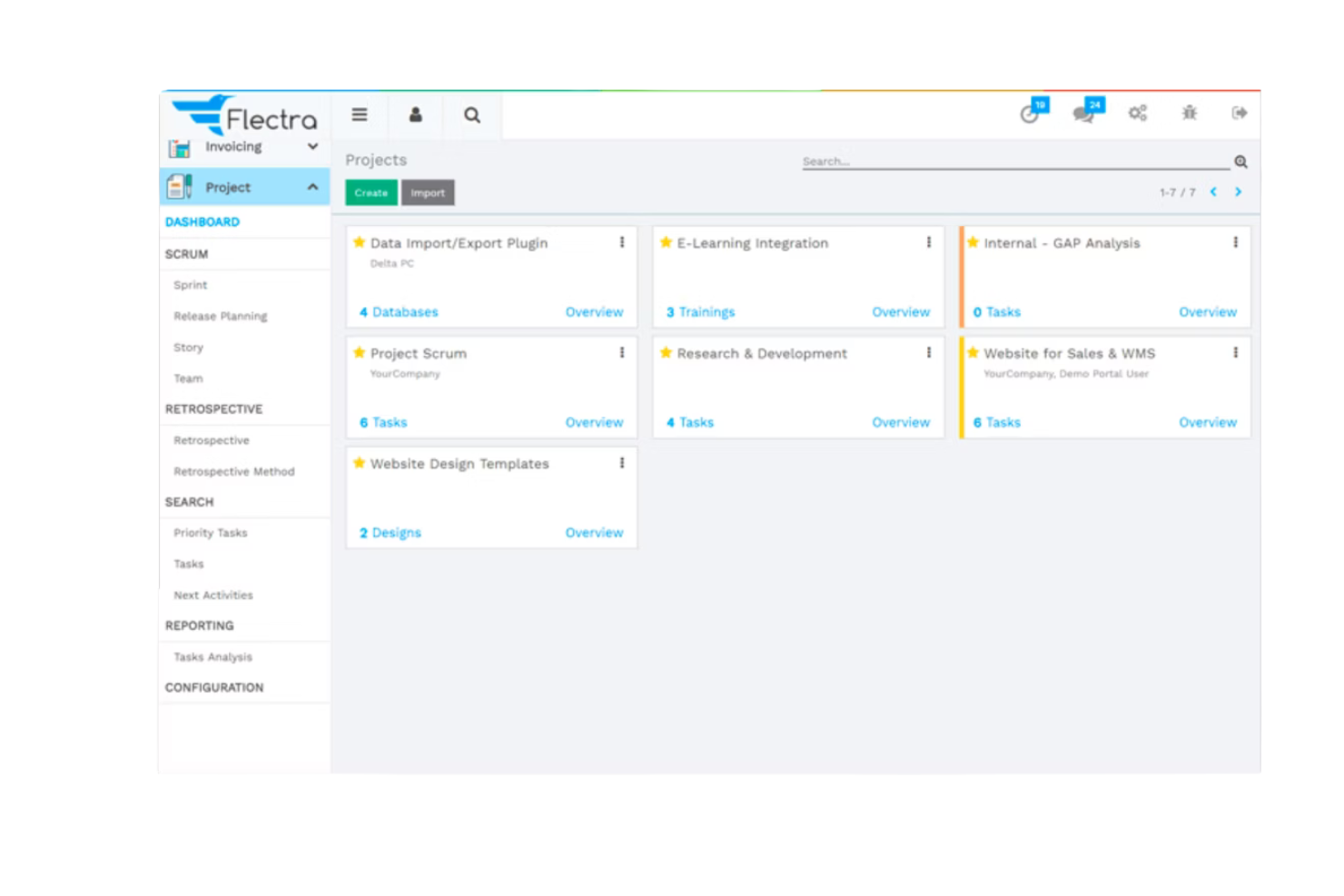Toggle favorite star on Data Import/Export Plugin
Image resolution: width=1344 pixels, height=896 pixels.
coord(360,242)
